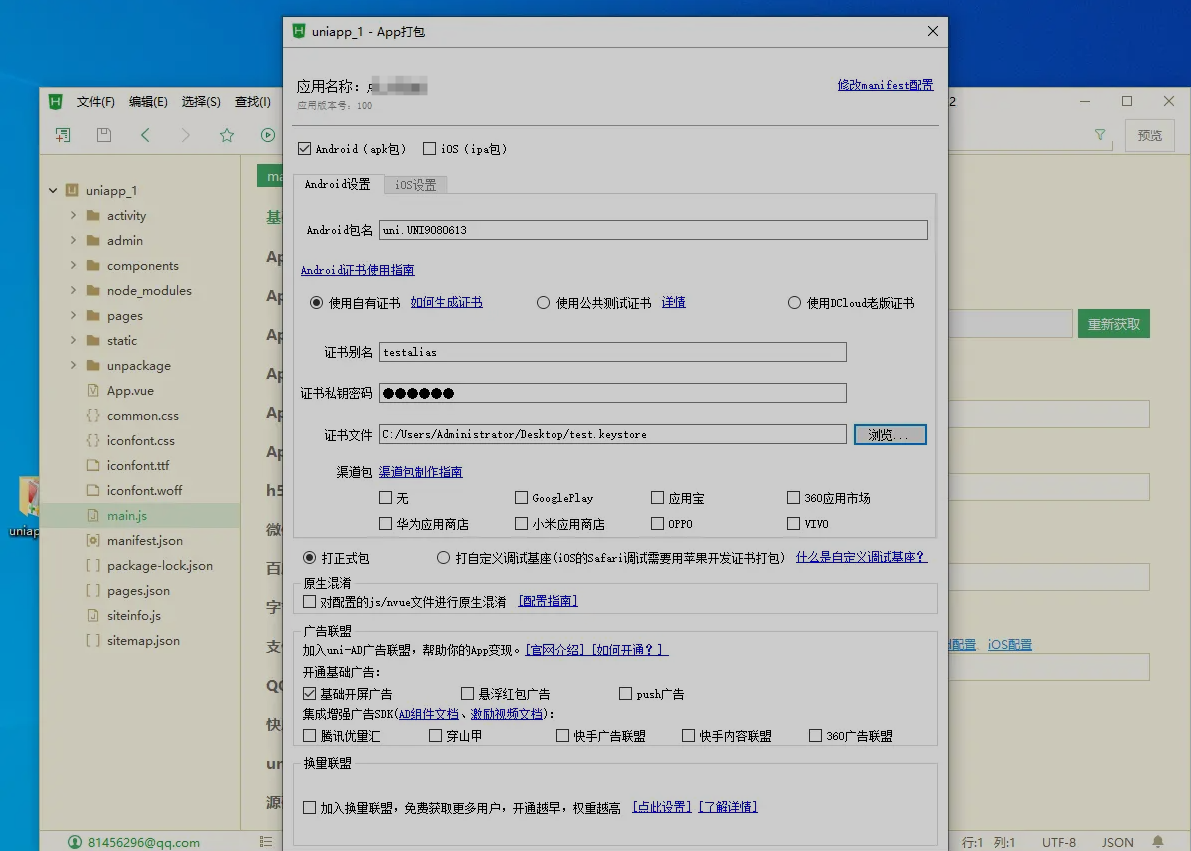Expand the activity folder
1191x851 pixels.
click(74, 216)
